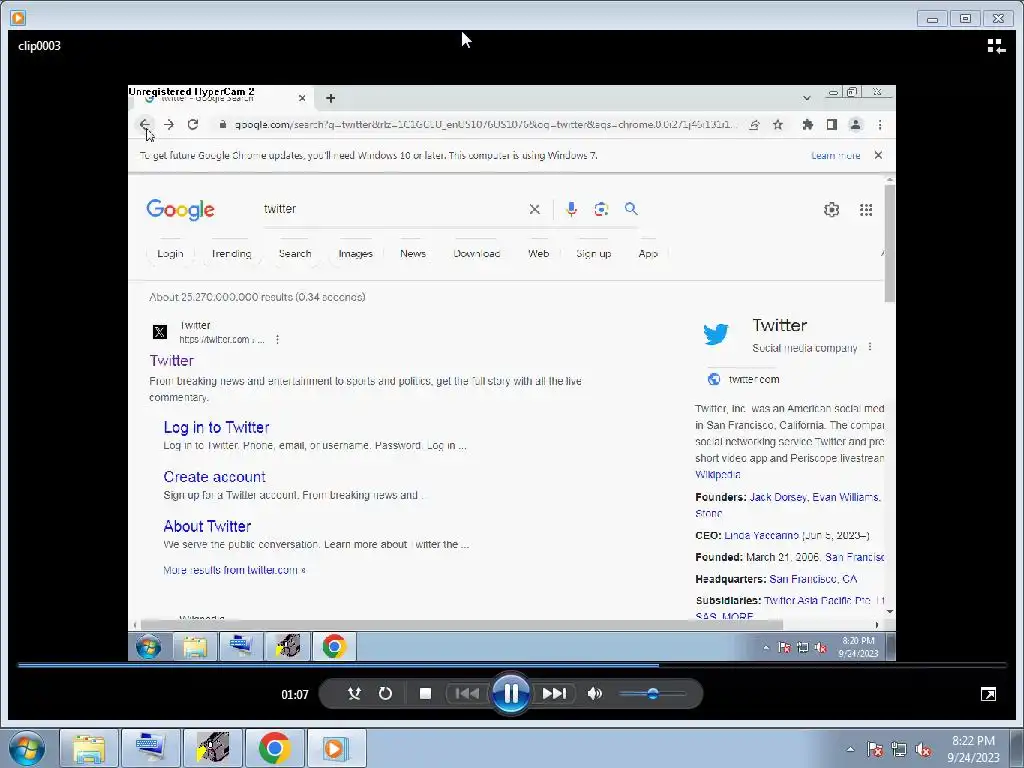Reload the page in recorded Chrome window
The image size is (1024, 768).
point(193,124)
